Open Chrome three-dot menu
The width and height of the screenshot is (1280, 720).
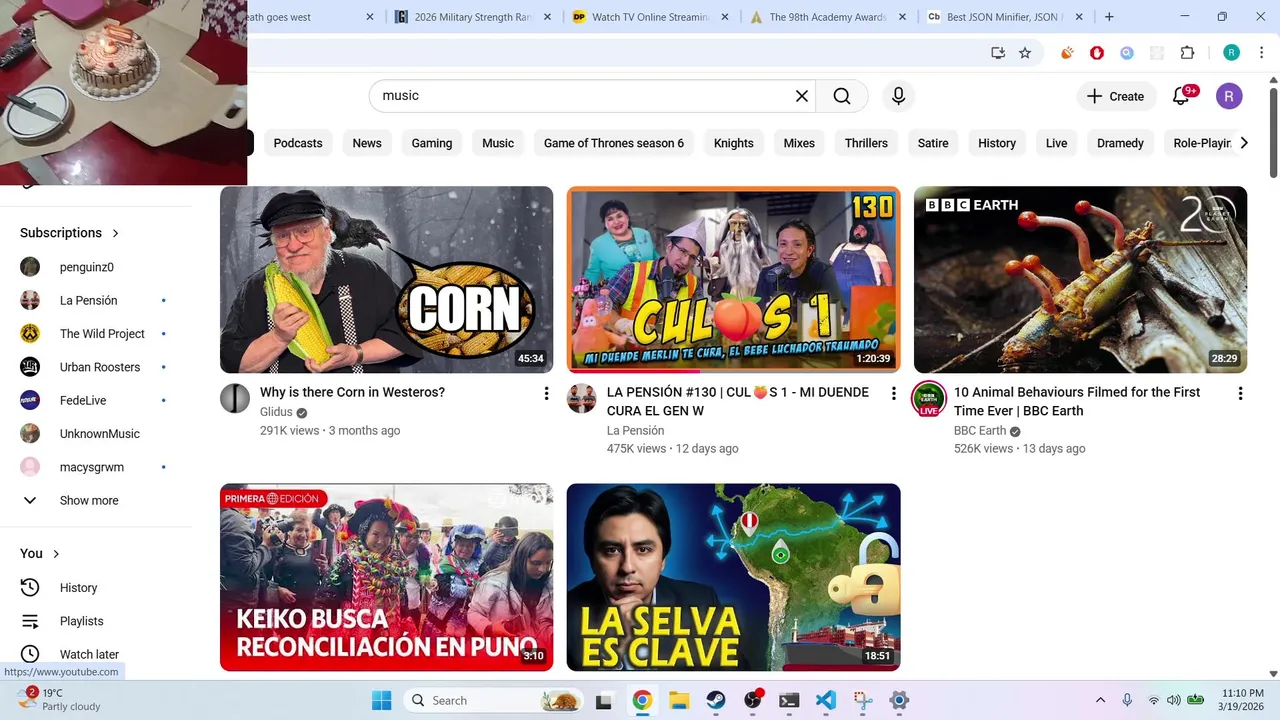click(1261, 53)
